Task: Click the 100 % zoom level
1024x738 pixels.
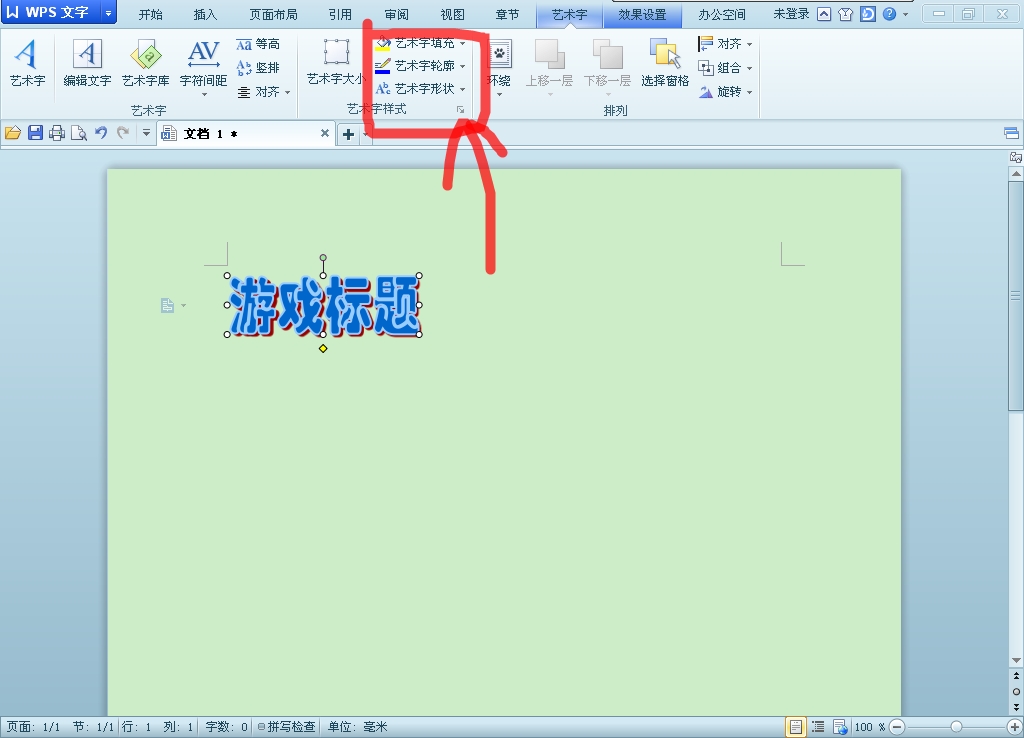Action: pyautogui.click(x=870, y=727)
